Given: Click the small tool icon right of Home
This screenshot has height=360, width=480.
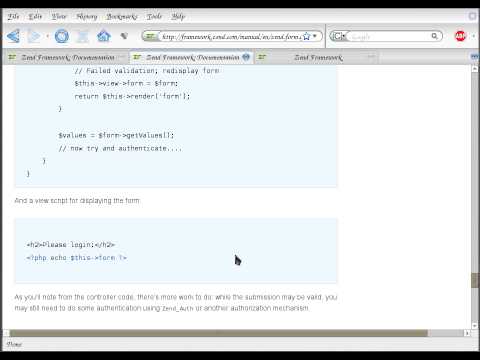Looking at the screenshot, I should [x=124, y=35].
